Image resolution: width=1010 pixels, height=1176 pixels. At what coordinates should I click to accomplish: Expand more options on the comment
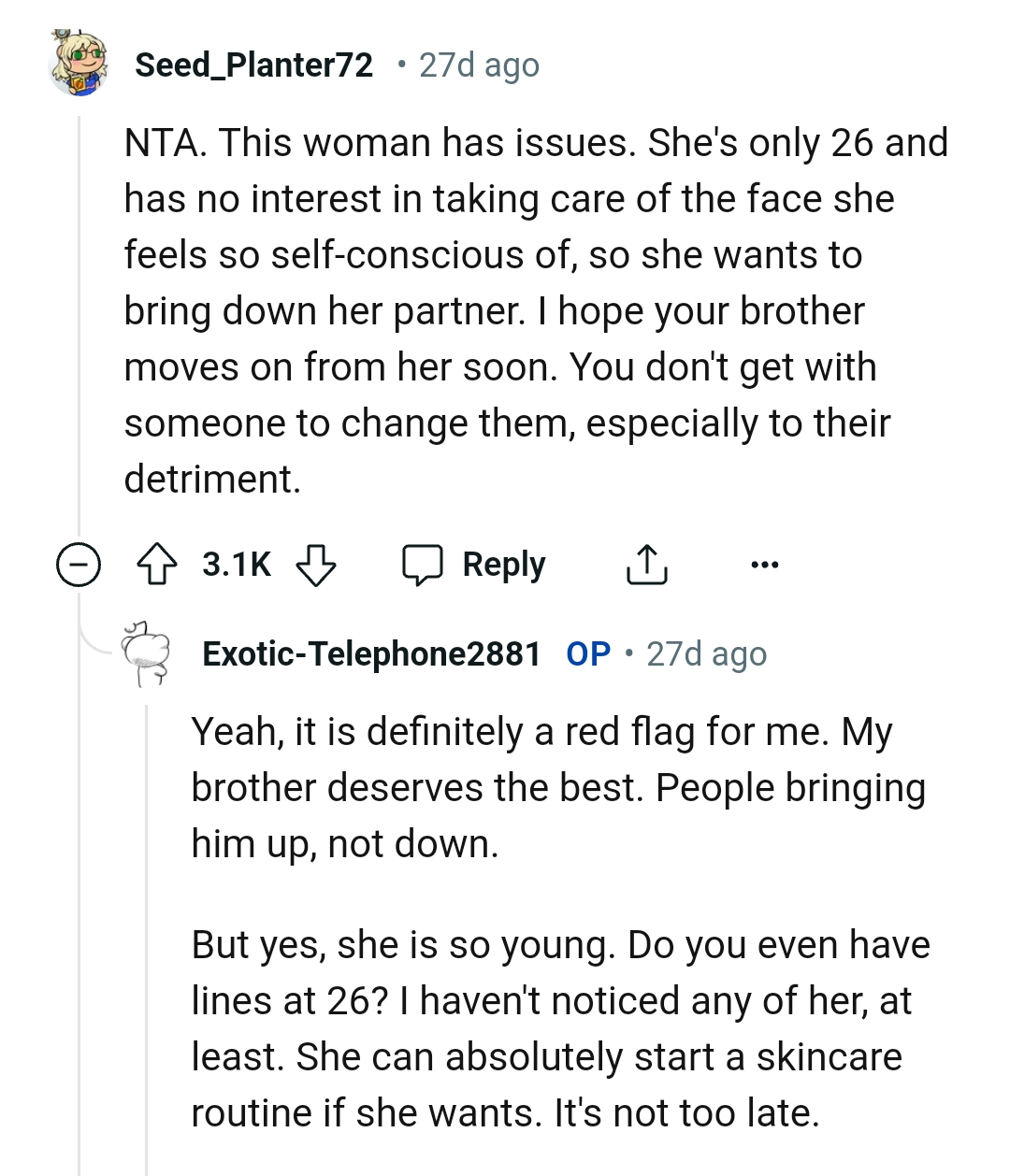765,564
